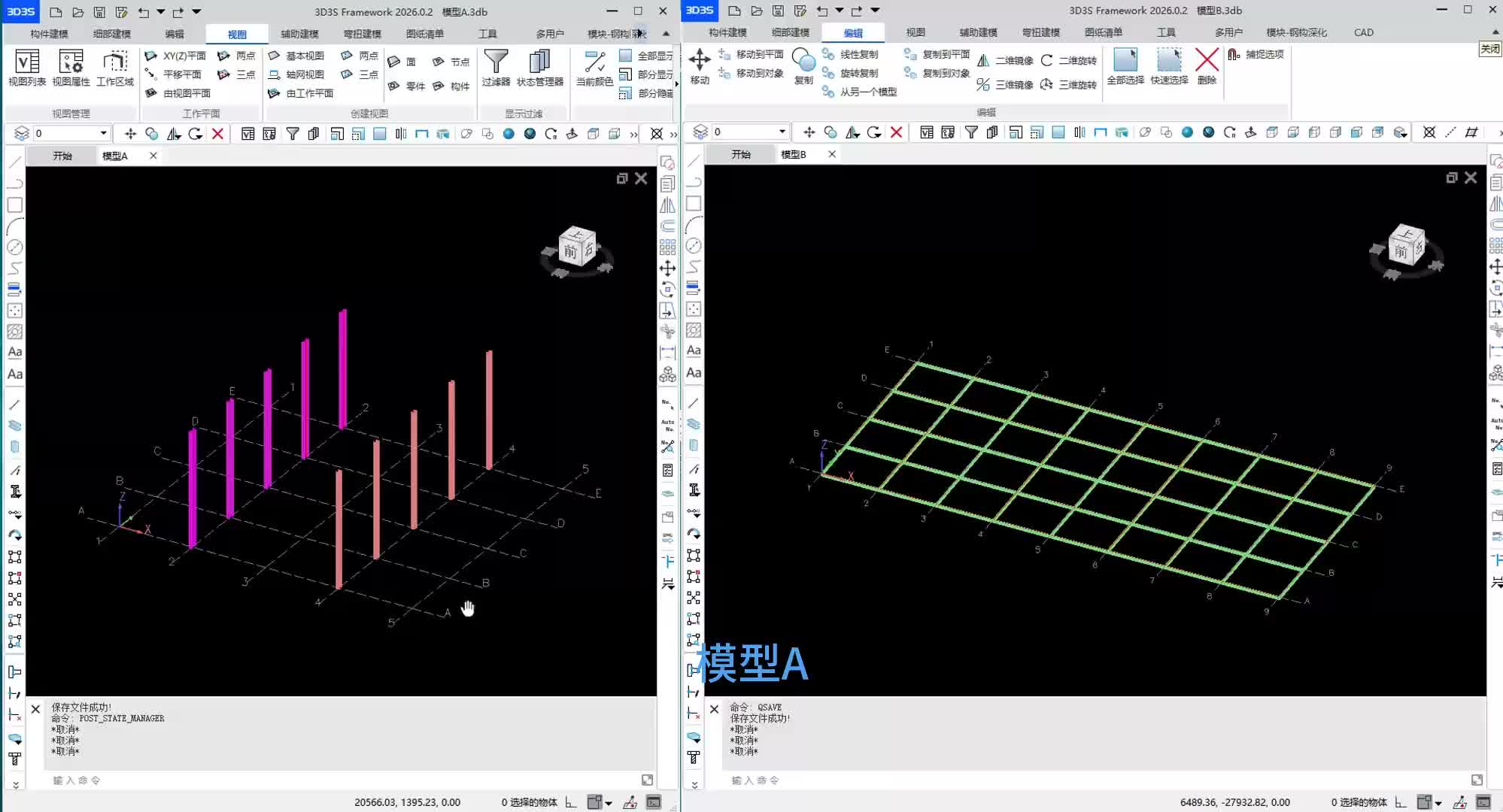Screen dimensions: 1503x812
Task: Click the red 删除 (Delete) icon
Action: (1207, 61)
